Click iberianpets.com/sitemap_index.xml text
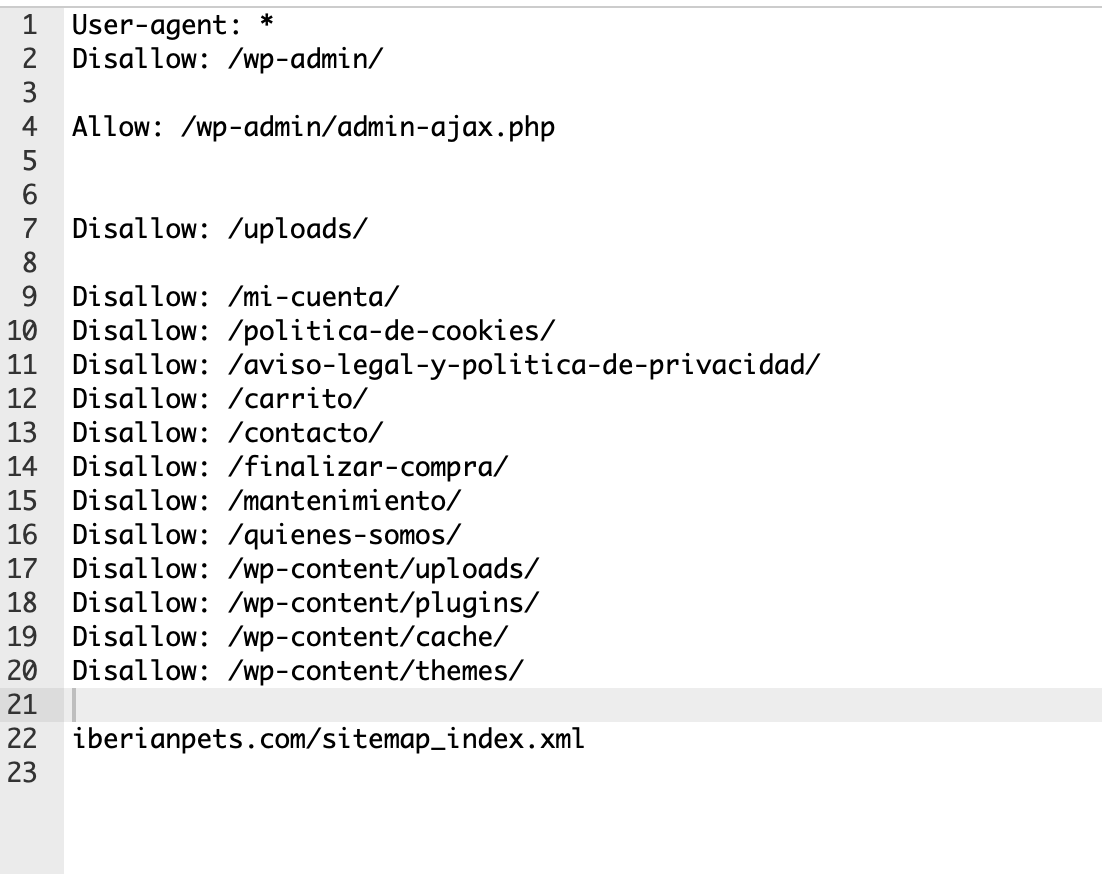Screen dimensions: 1102x874 (x=328, y=738)
